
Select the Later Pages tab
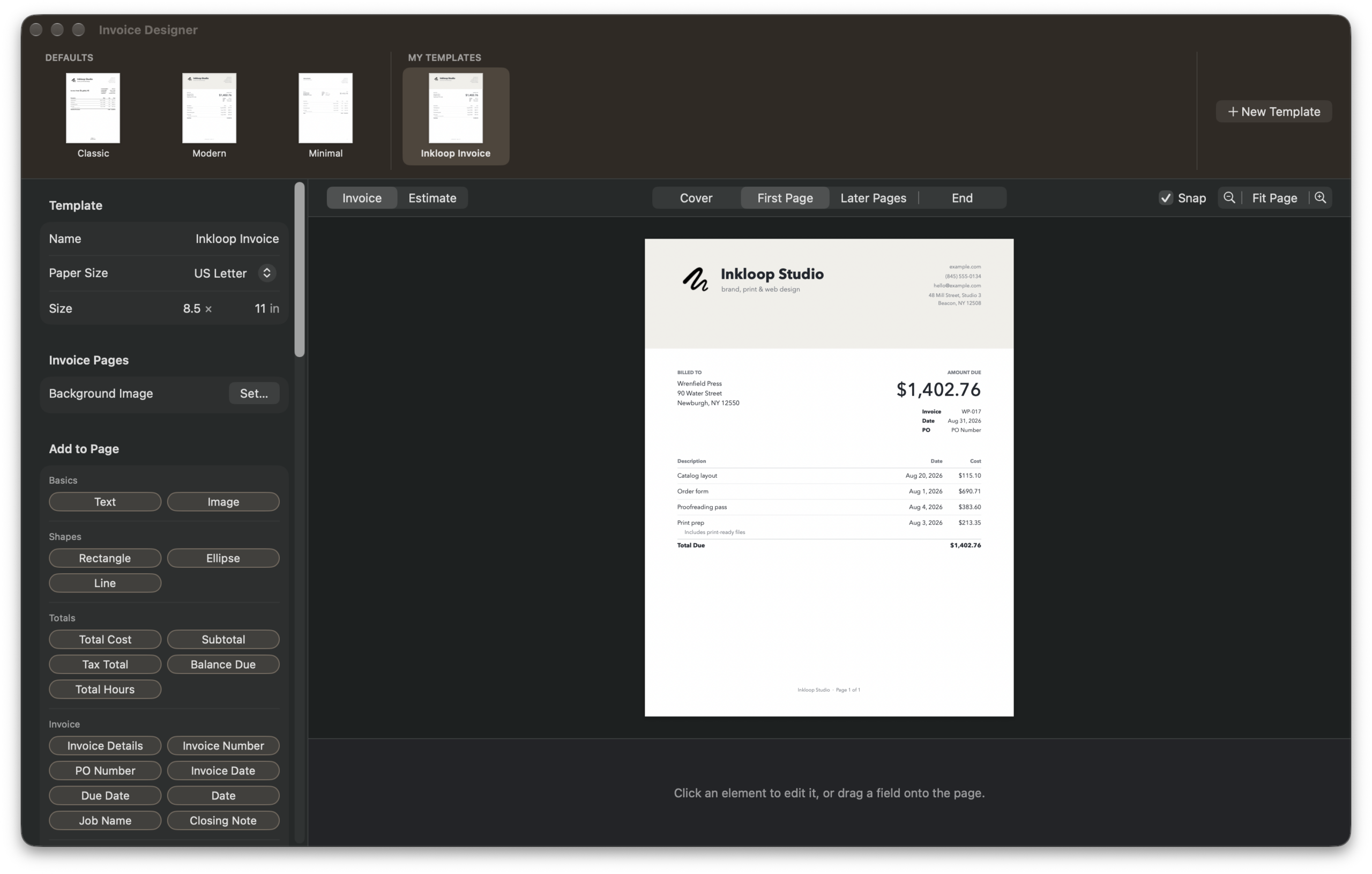(x=873, y=198)
